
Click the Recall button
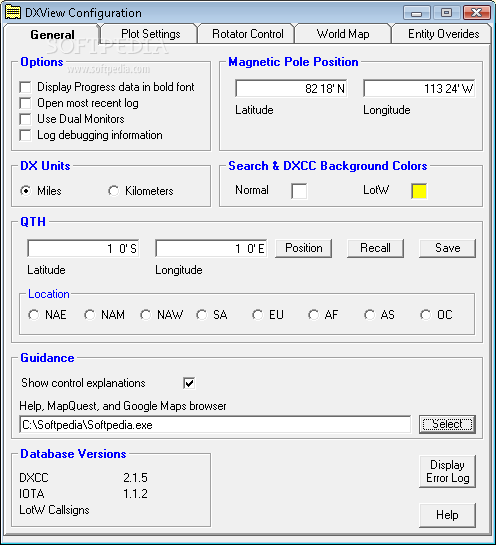(375, 248)
